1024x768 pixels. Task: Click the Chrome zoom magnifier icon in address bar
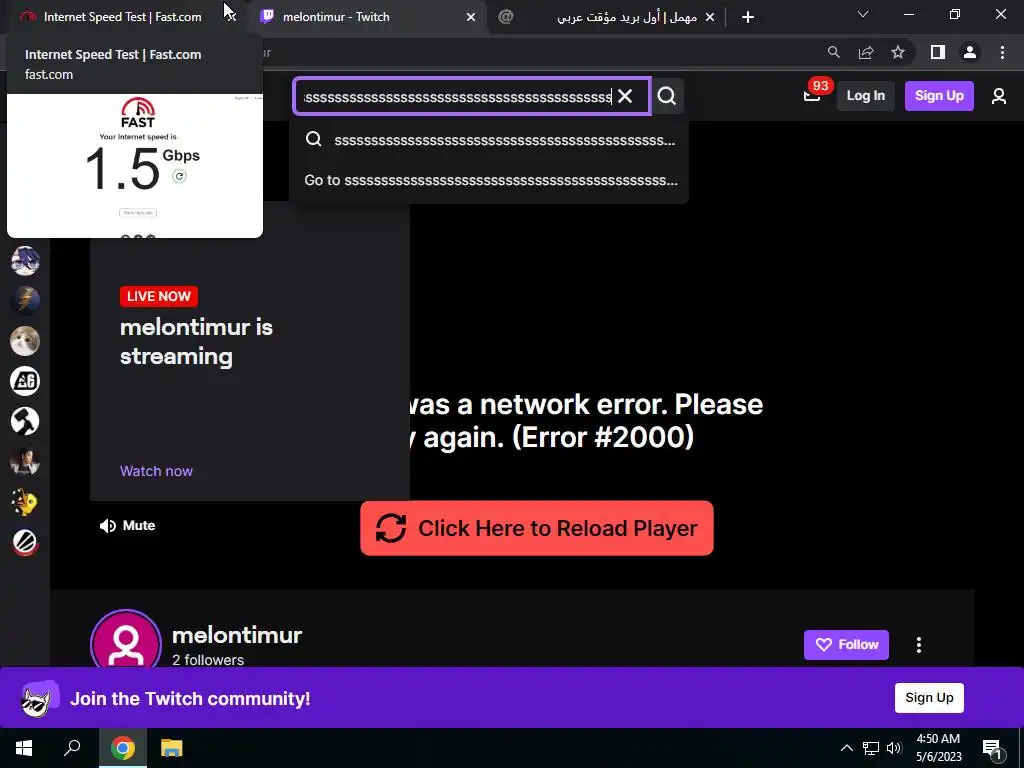833,52
